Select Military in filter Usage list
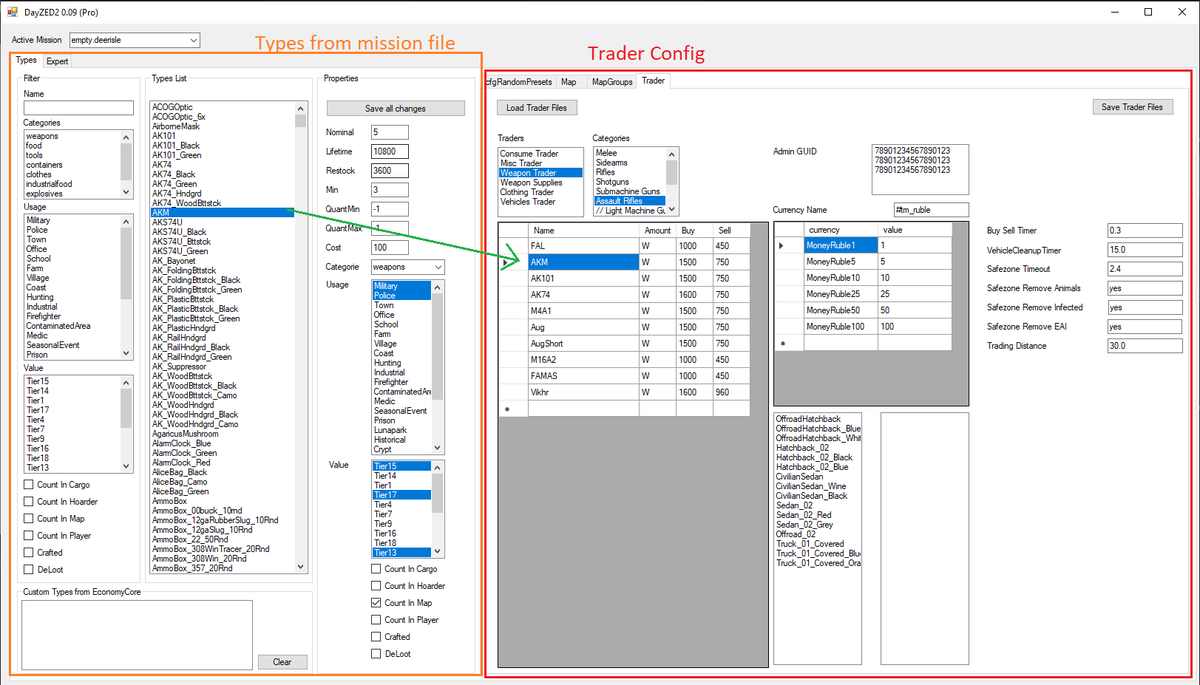 (38, 221)
